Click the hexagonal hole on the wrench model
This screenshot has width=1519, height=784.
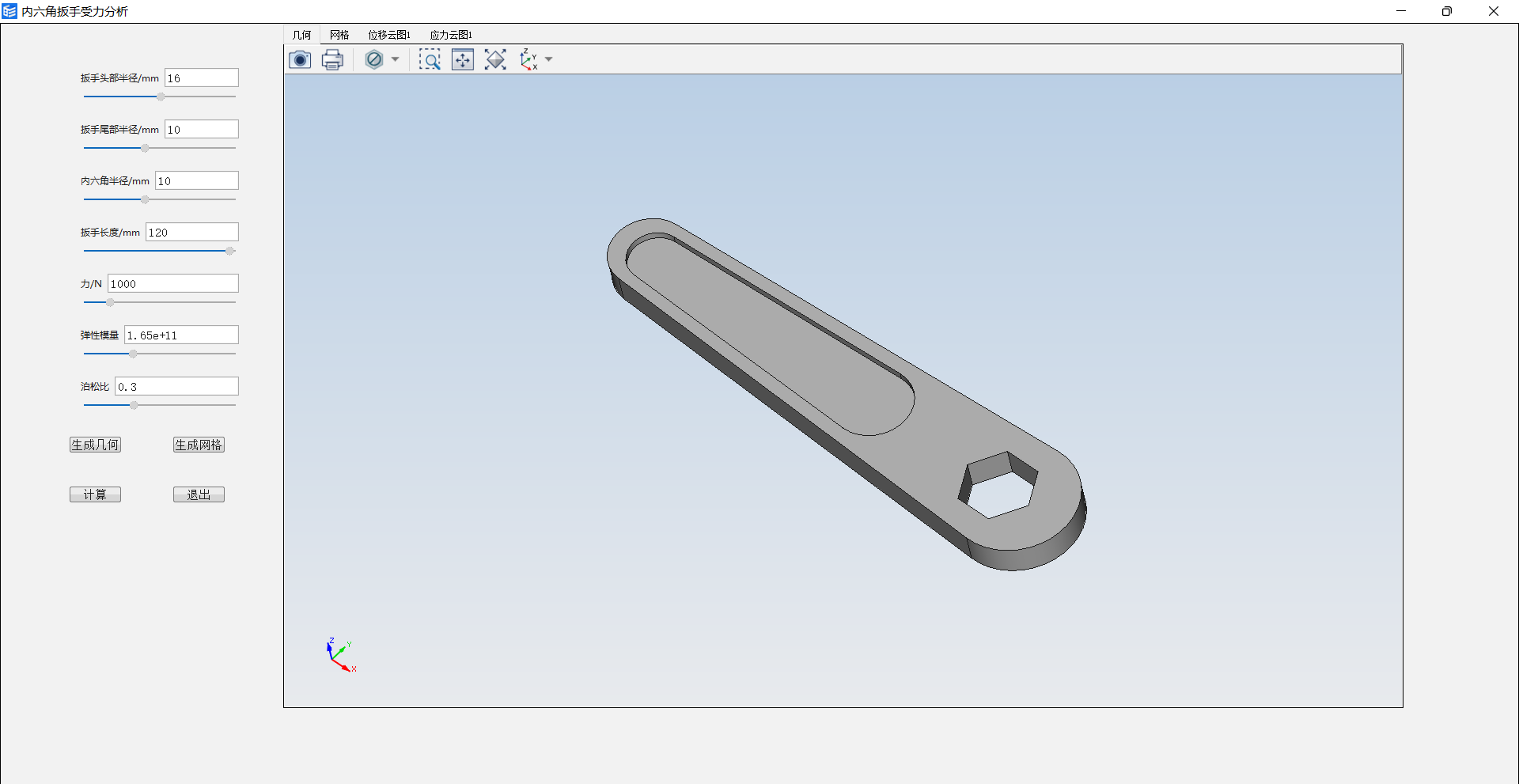pos(997,486)
